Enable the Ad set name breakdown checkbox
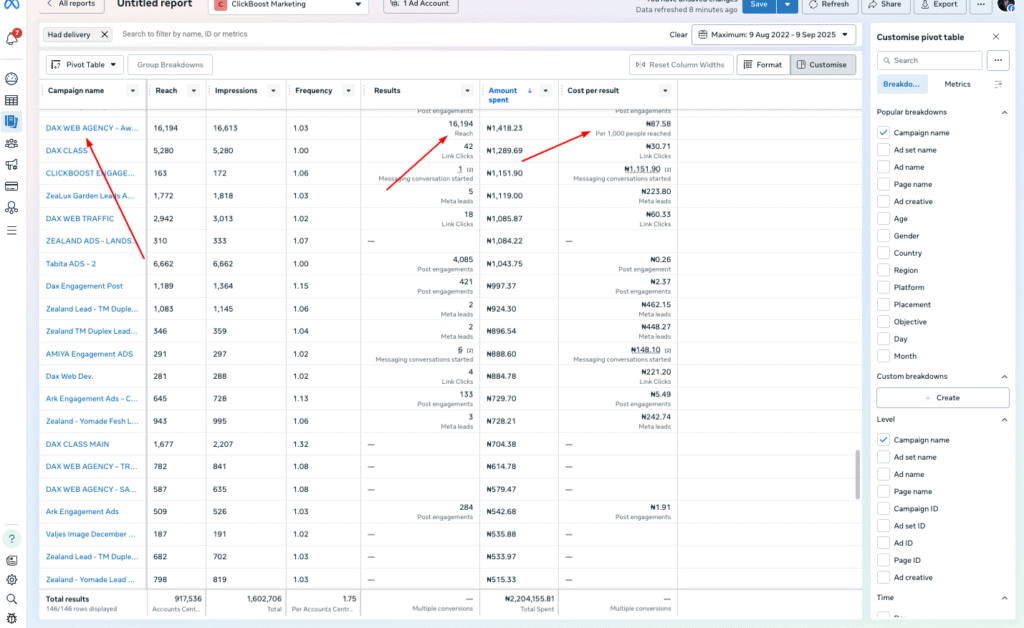Viewport: 1024px width, 628px height. [883, 150]
